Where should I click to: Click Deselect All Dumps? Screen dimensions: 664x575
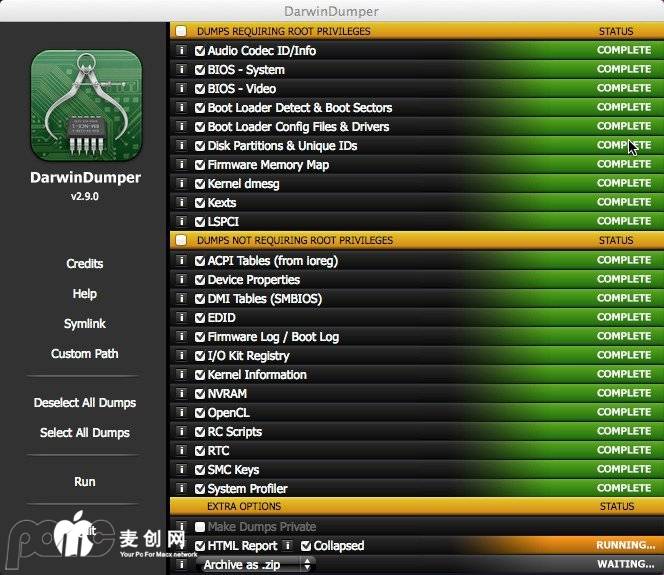(x=85, y=403)
